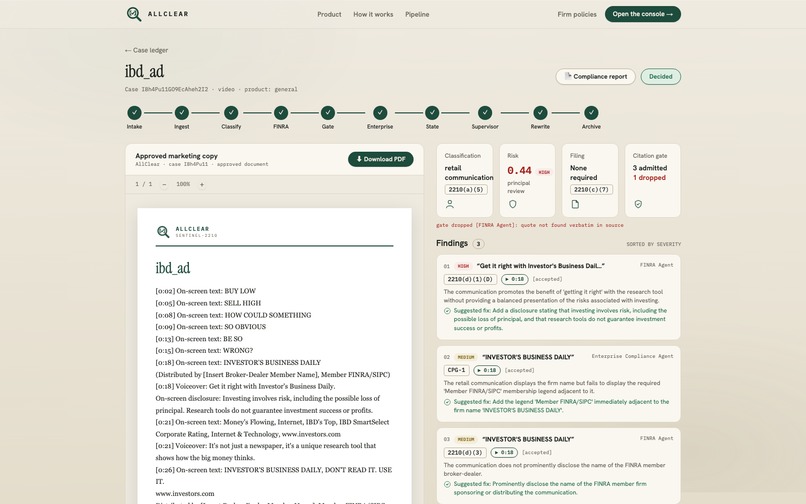The image size is (806, 504).
Task: Click the 3 admitted citation text
Action: tap(650, 168)
